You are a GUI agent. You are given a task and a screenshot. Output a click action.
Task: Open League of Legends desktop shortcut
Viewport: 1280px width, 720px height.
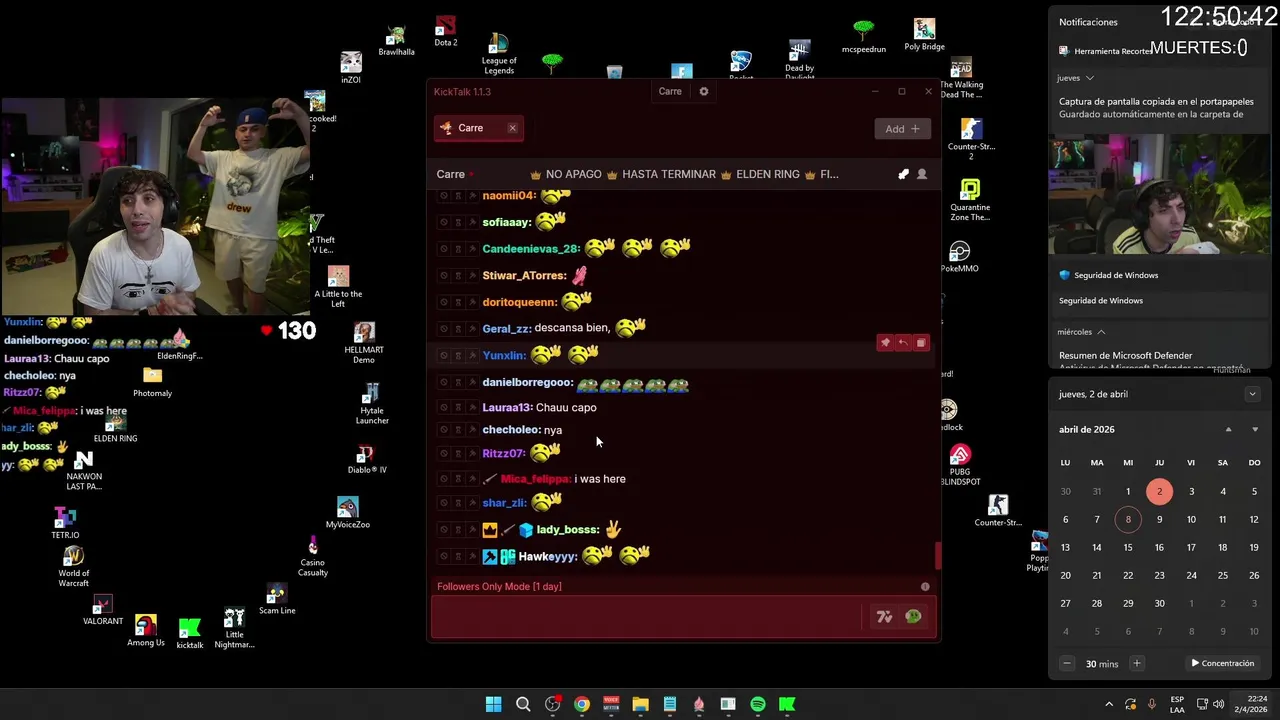pyautogui.click(x=498, y=54)
